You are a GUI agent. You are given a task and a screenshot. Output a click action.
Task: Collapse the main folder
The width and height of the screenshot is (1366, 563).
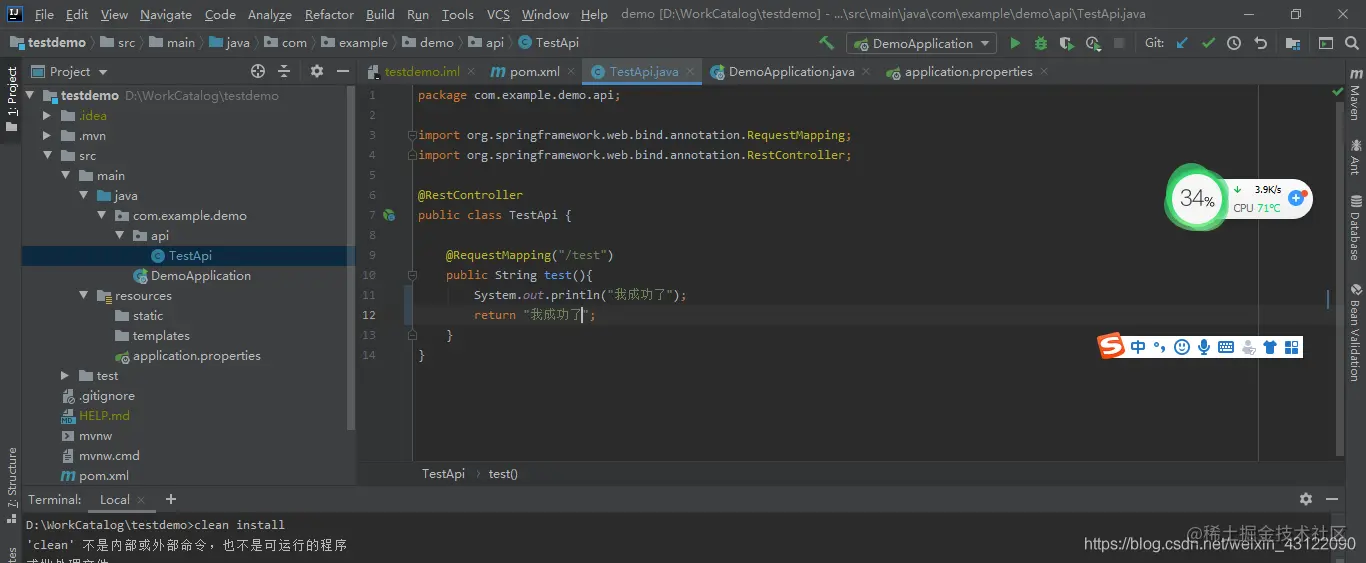[x=65, y=176]
